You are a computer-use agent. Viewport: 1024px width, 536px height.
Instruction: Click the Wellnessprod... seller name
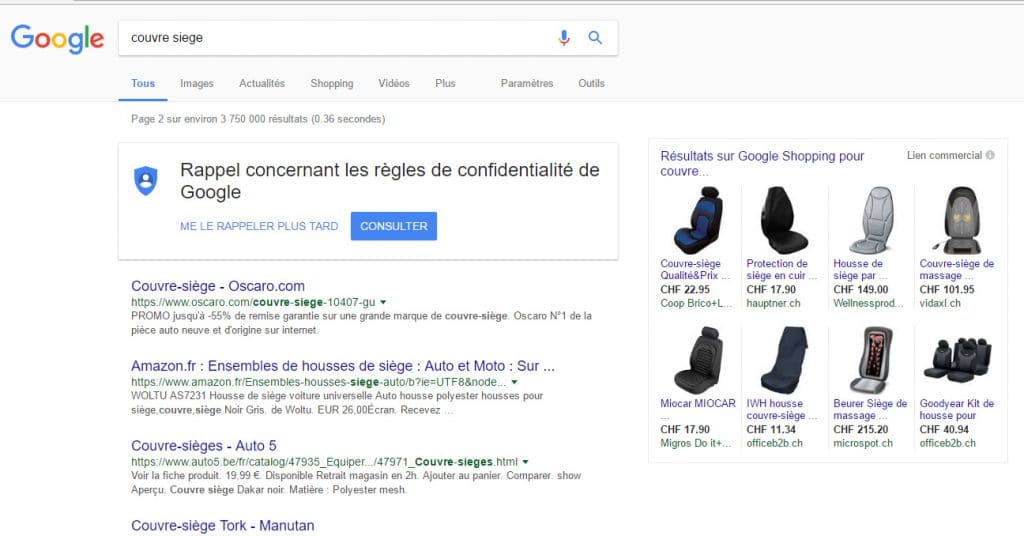click(868, 304)
